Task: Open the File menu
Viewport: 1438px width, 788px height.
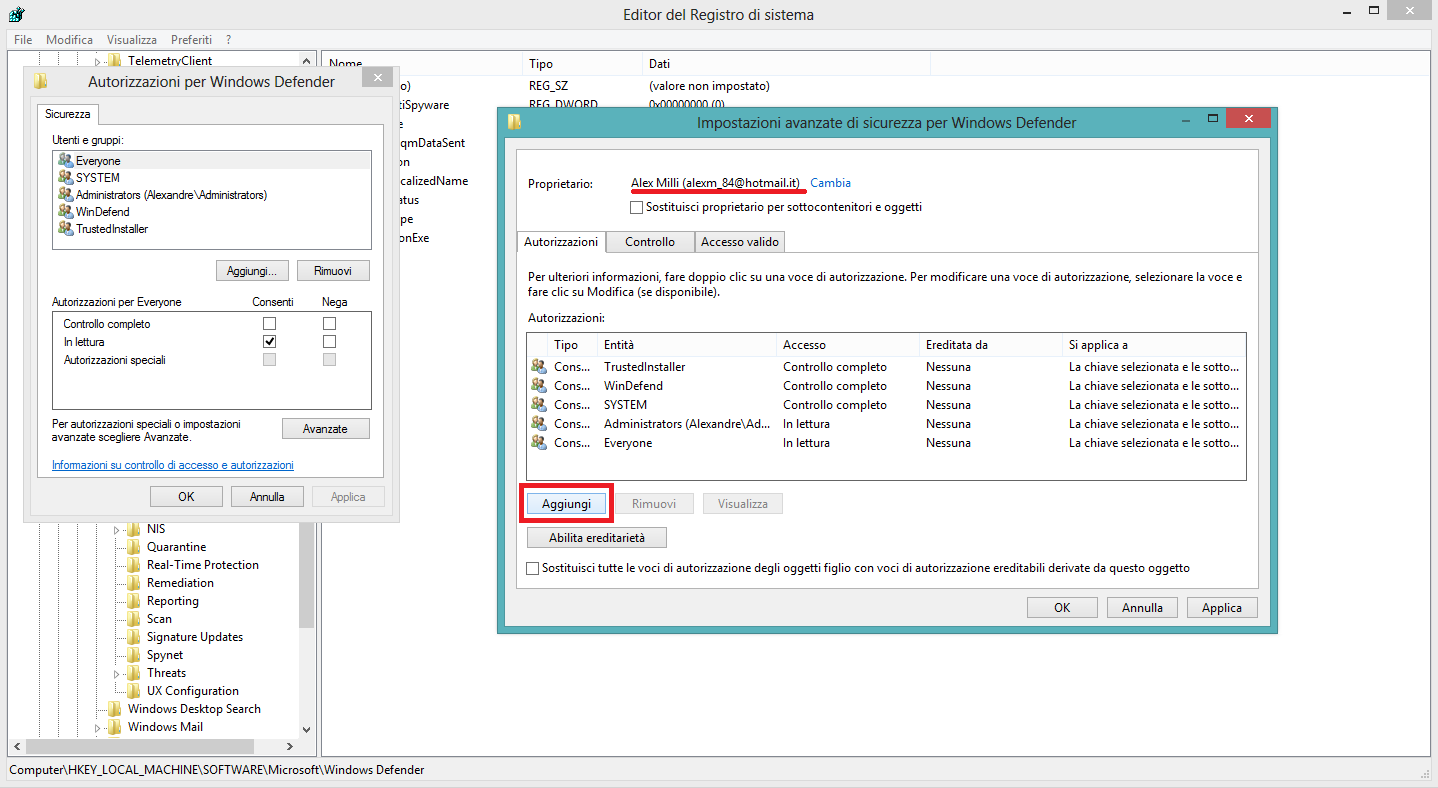Action: point(23,40)
